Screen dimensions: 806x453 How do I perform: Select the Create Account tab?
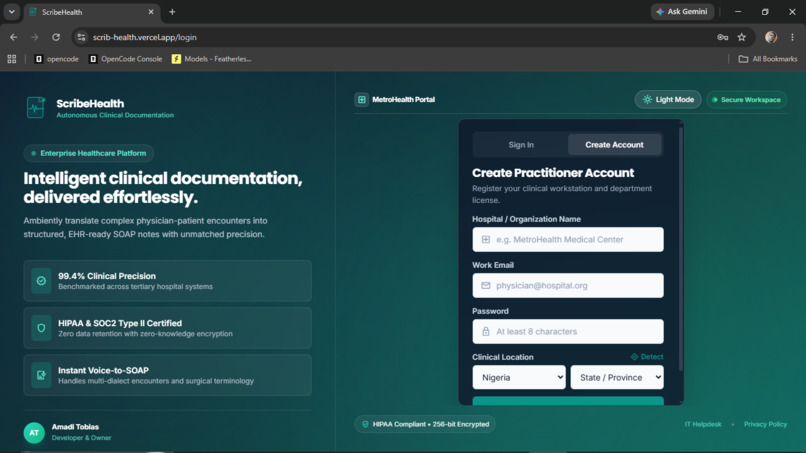tap(614, 145)
